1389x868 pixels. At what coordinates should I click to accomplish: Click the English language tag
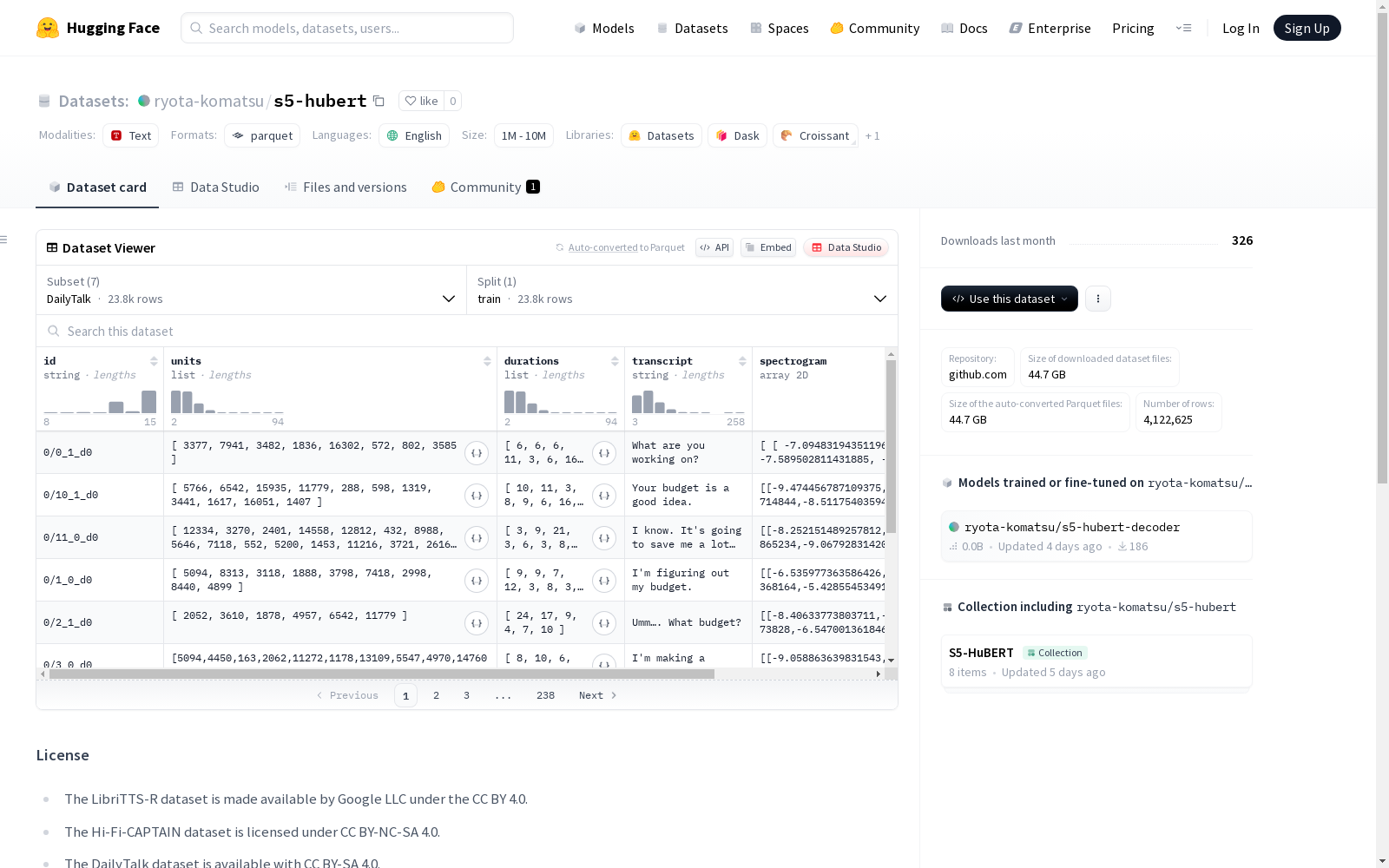pos(414,135)
